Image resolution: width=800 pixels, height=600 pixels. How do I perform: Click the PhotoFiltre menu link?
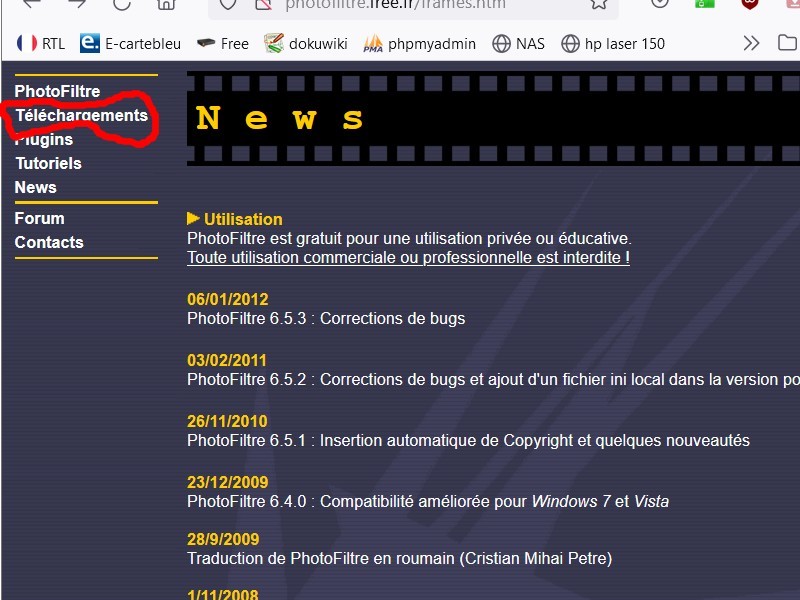click(x=57, y=91)
